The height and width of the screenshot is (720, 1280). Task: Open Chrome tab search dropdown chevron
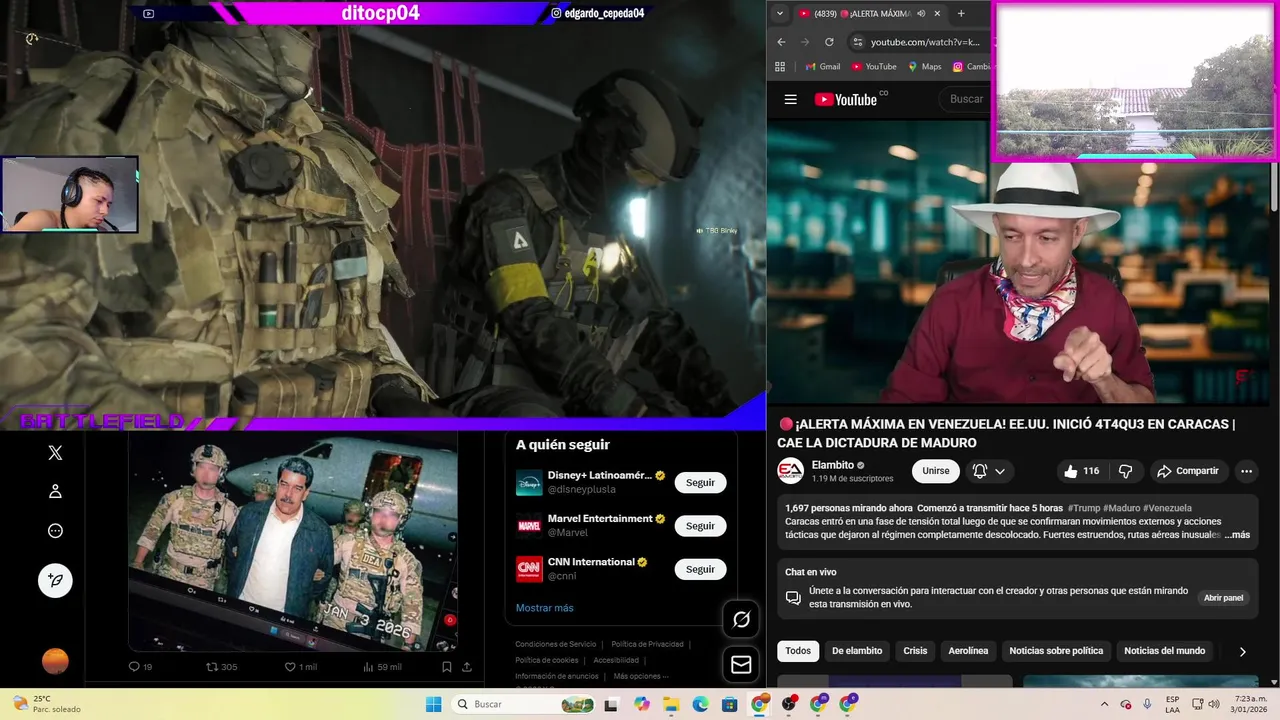pyautogui.click(x=780, y=14)
